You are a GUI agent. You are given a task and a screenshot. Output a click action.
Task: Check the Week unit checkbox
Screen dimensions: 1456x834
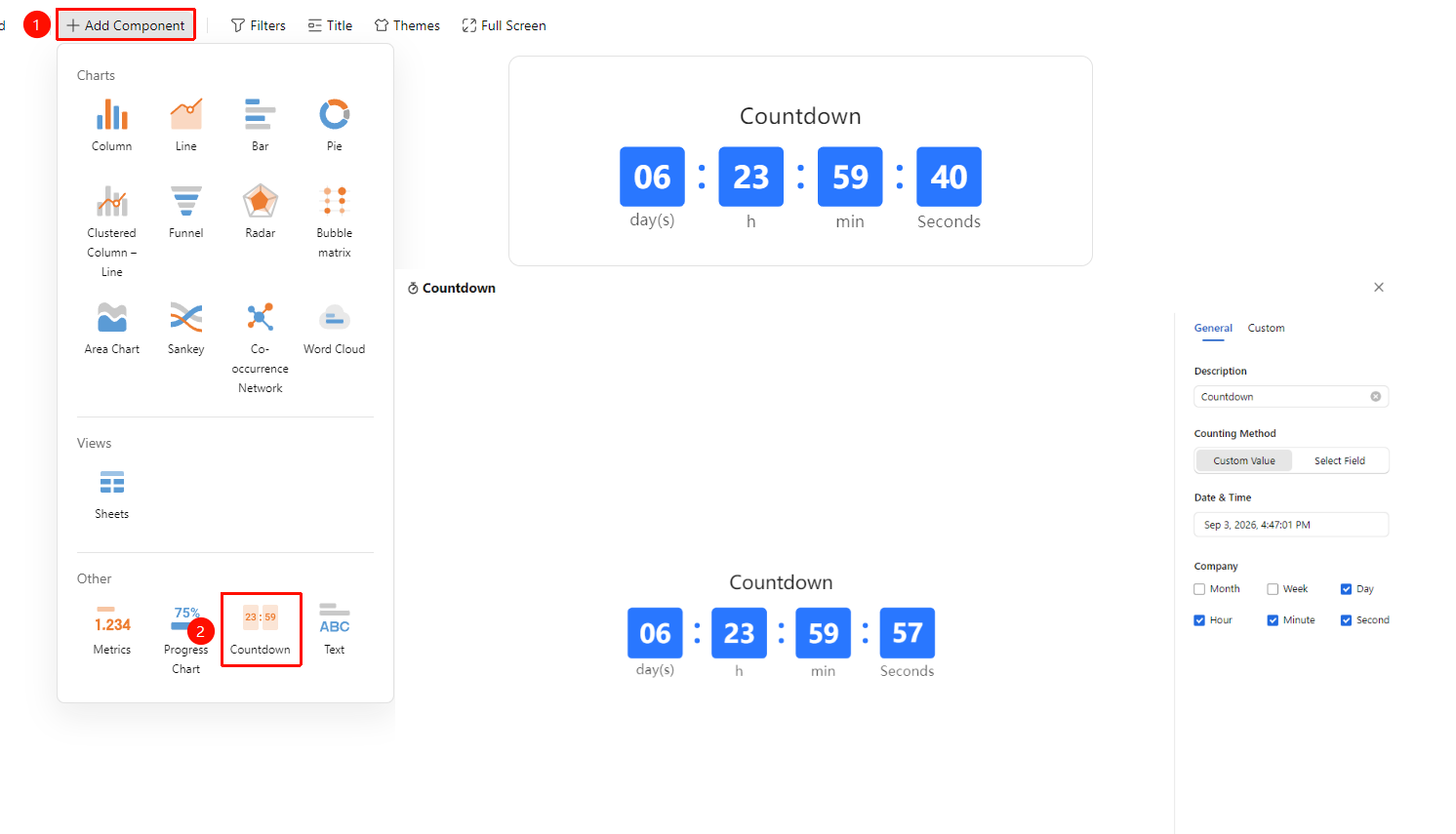[1273, 589]
